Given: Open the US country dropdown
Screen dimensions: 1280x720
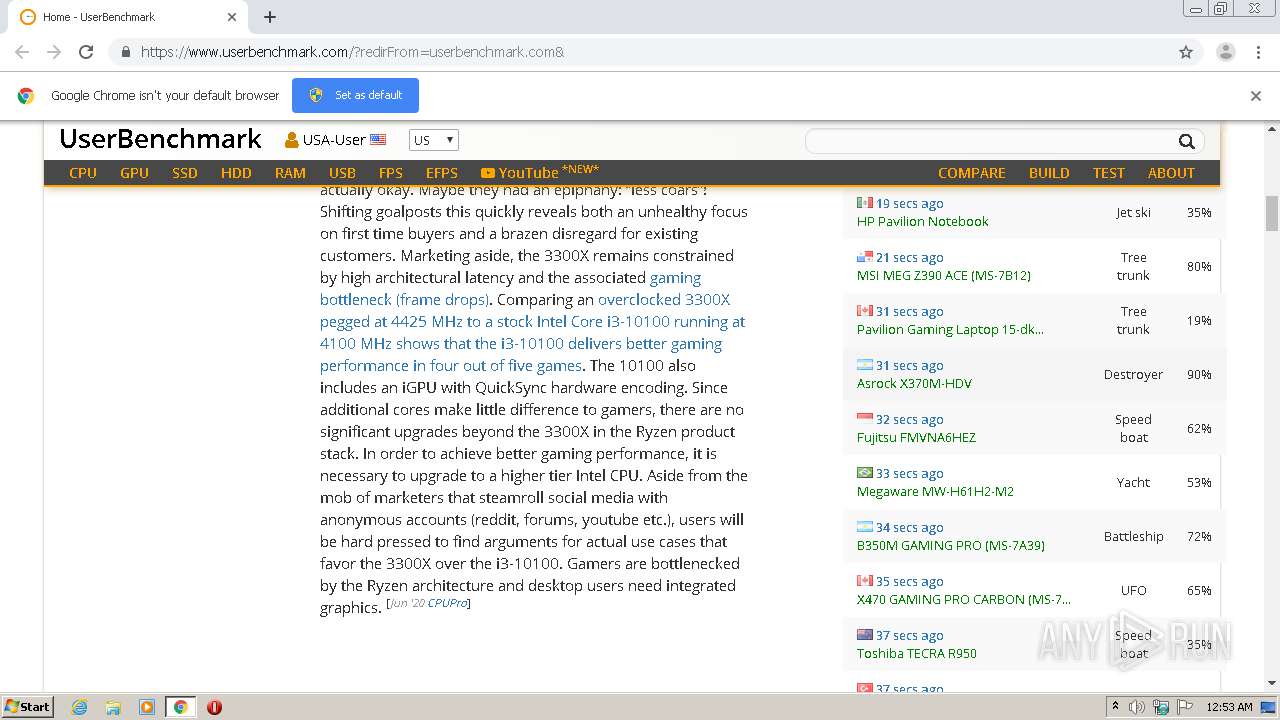Looking at the screenshot, I should pos(434,140).
